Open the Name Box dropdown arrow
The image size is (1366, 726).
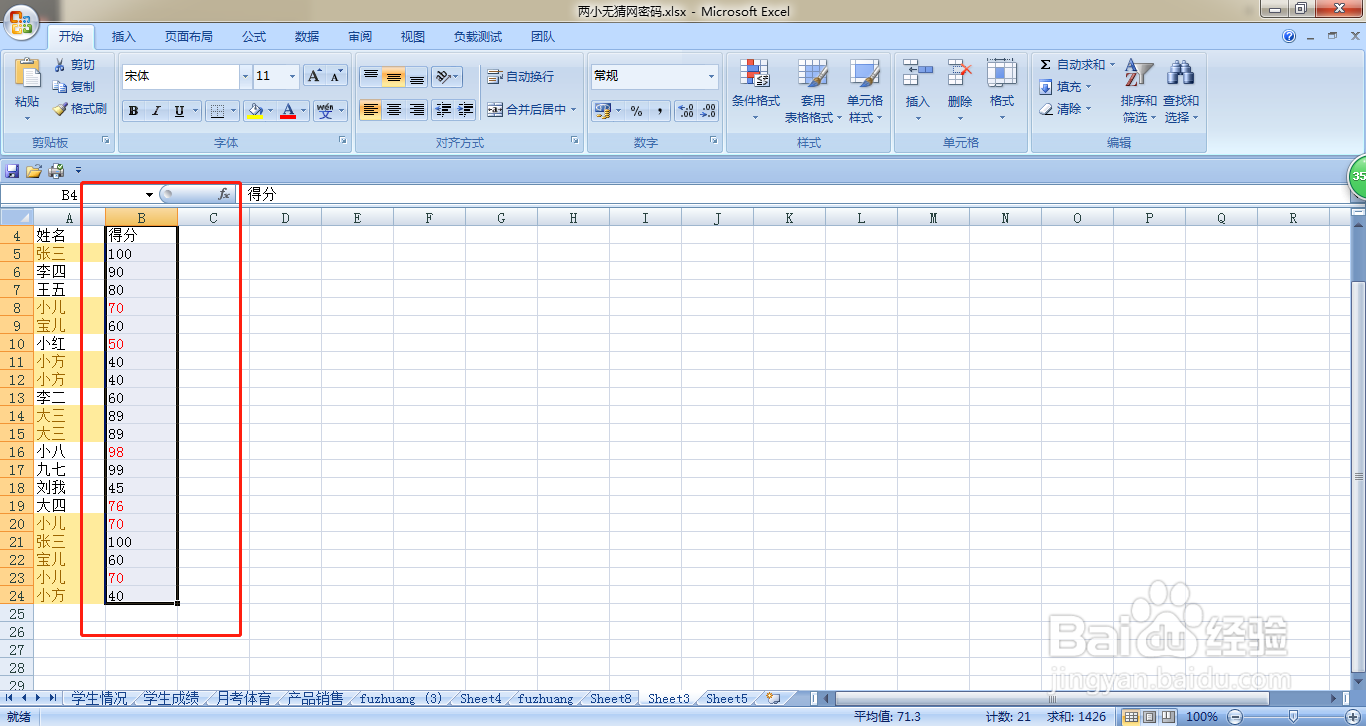coord(149,195)
